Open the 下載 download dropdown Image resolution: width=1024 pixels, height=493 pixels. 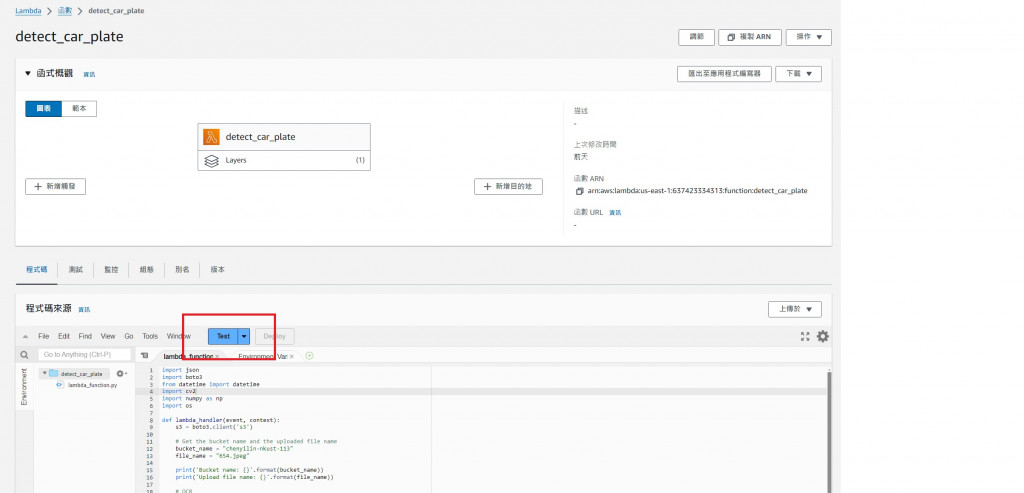pyautogui.click(x=798, y=74)
